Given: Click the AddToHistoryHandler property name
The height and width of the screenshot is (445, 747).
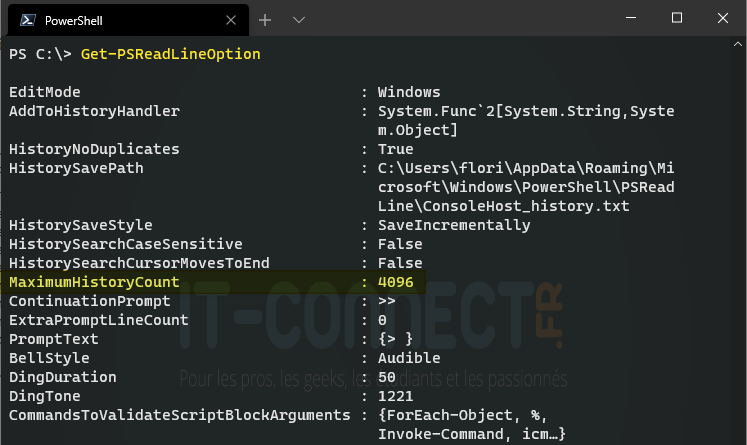Looking at the screenshot, I should click(x=94, y=111).
